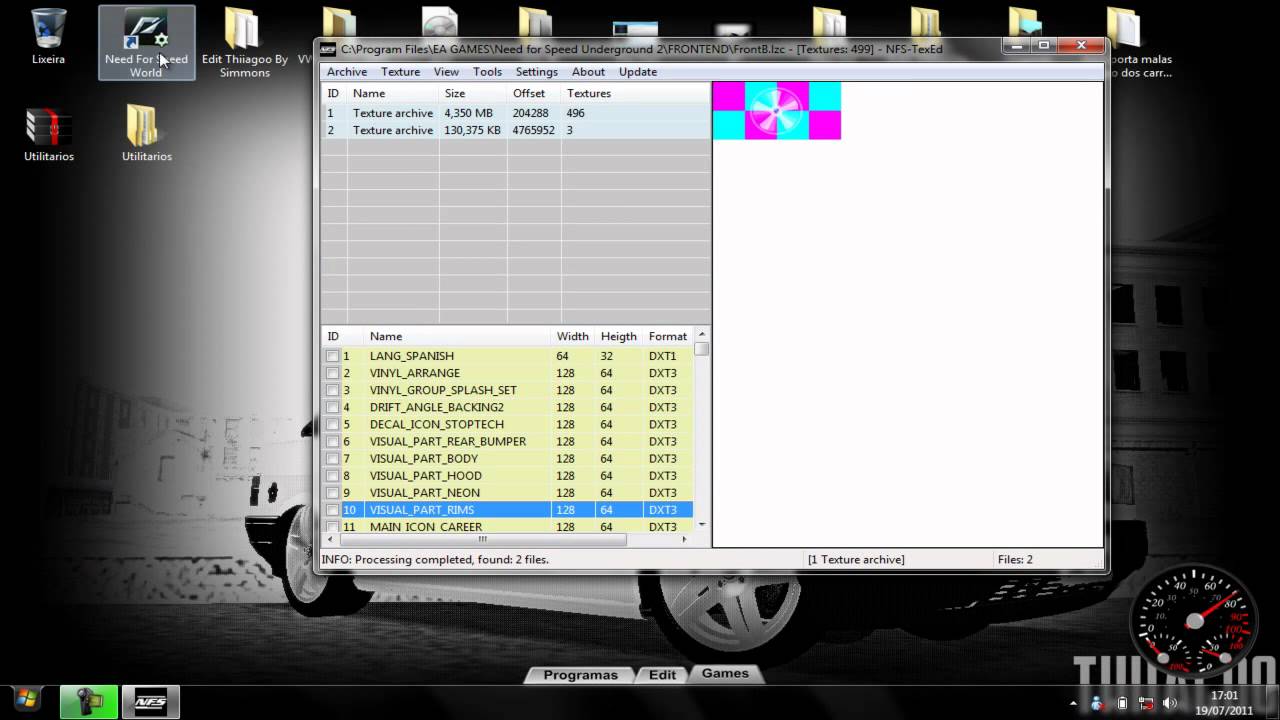Expand the Tools menu
The image size is (1280, 720).
click(487, 72)
